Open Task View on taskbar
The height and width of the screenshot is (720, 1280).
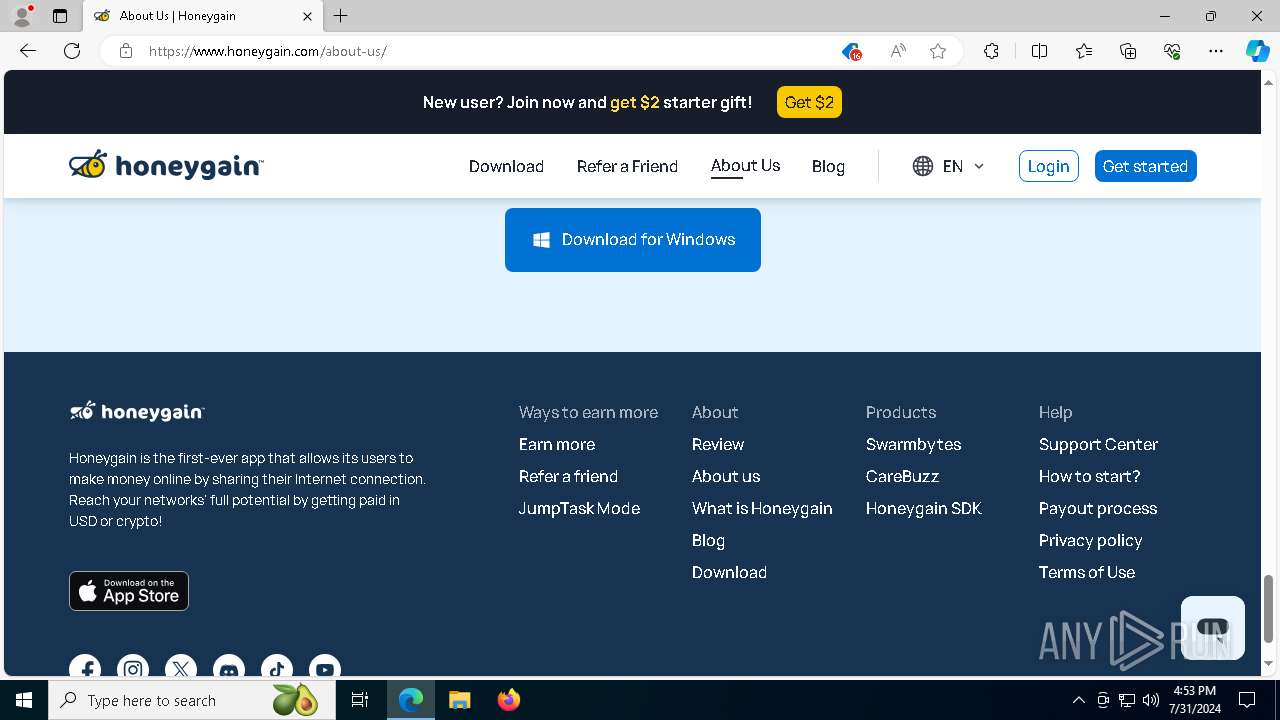pyautogui.click(x=360, y=700)
